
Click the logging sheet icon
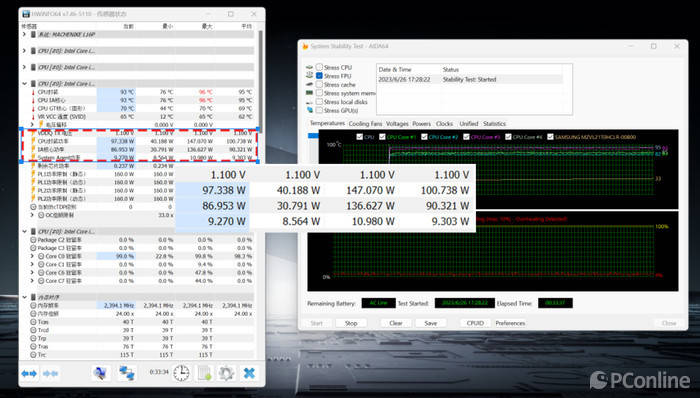[x=204, y=373]
